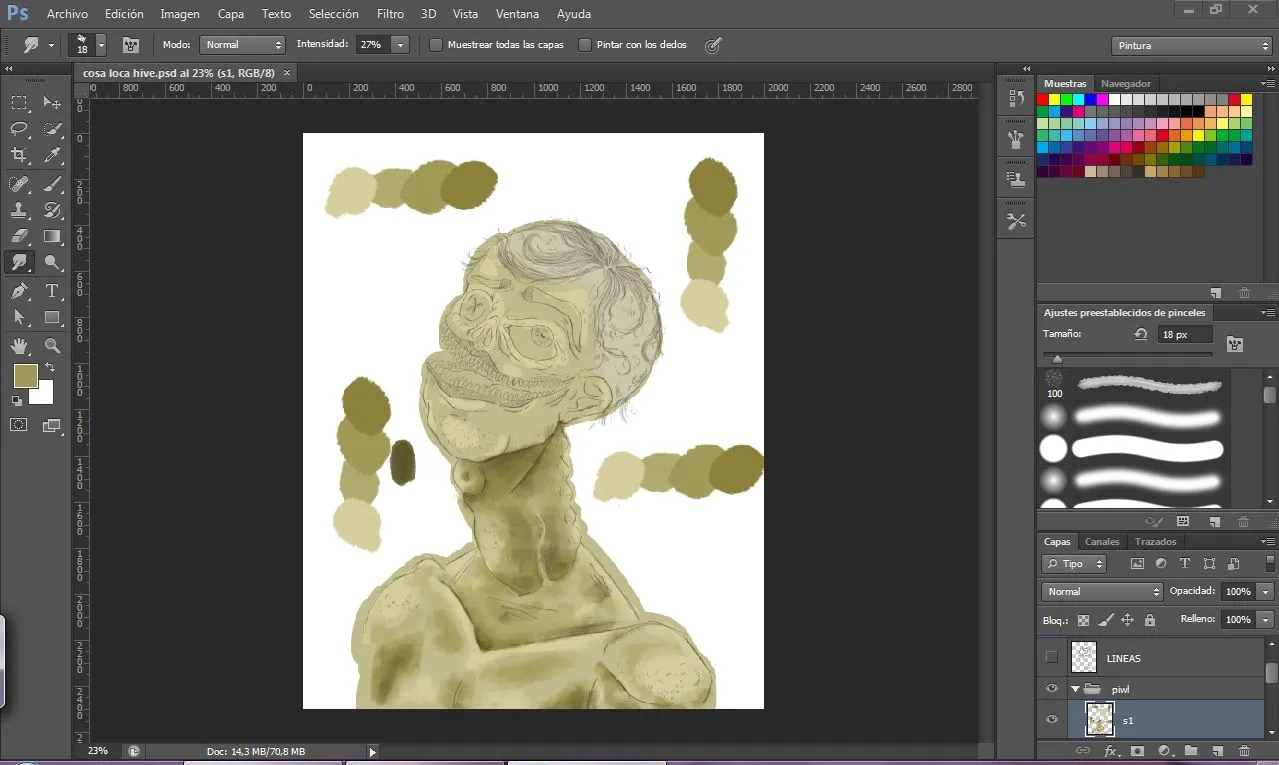Choose the Horizontal Type tool
Viewport: 1279px width, 765px height.
(x=52, y=291)
